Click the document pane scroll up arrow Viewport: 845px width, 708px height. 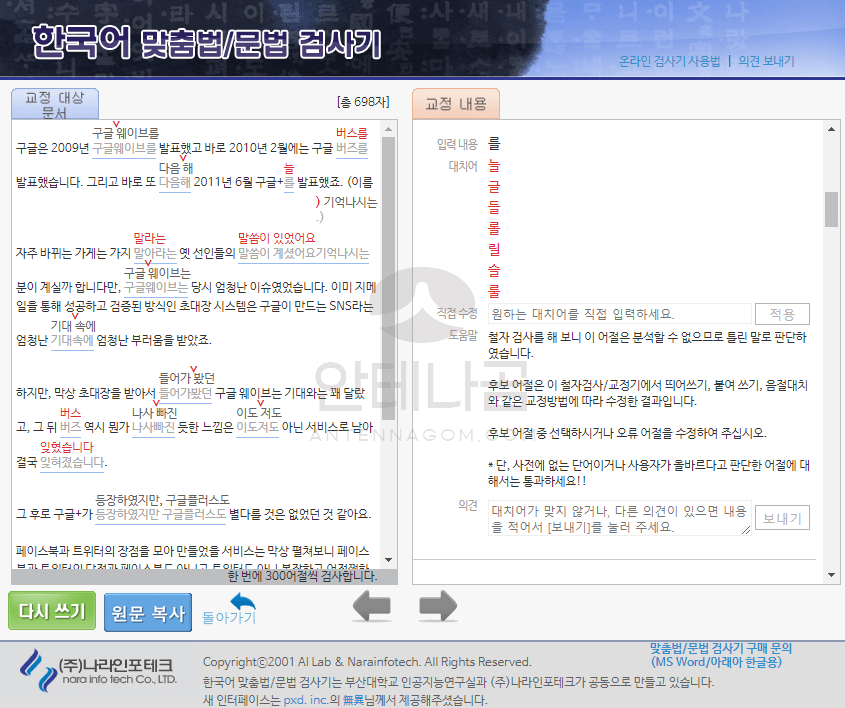[x=389, y=129]
